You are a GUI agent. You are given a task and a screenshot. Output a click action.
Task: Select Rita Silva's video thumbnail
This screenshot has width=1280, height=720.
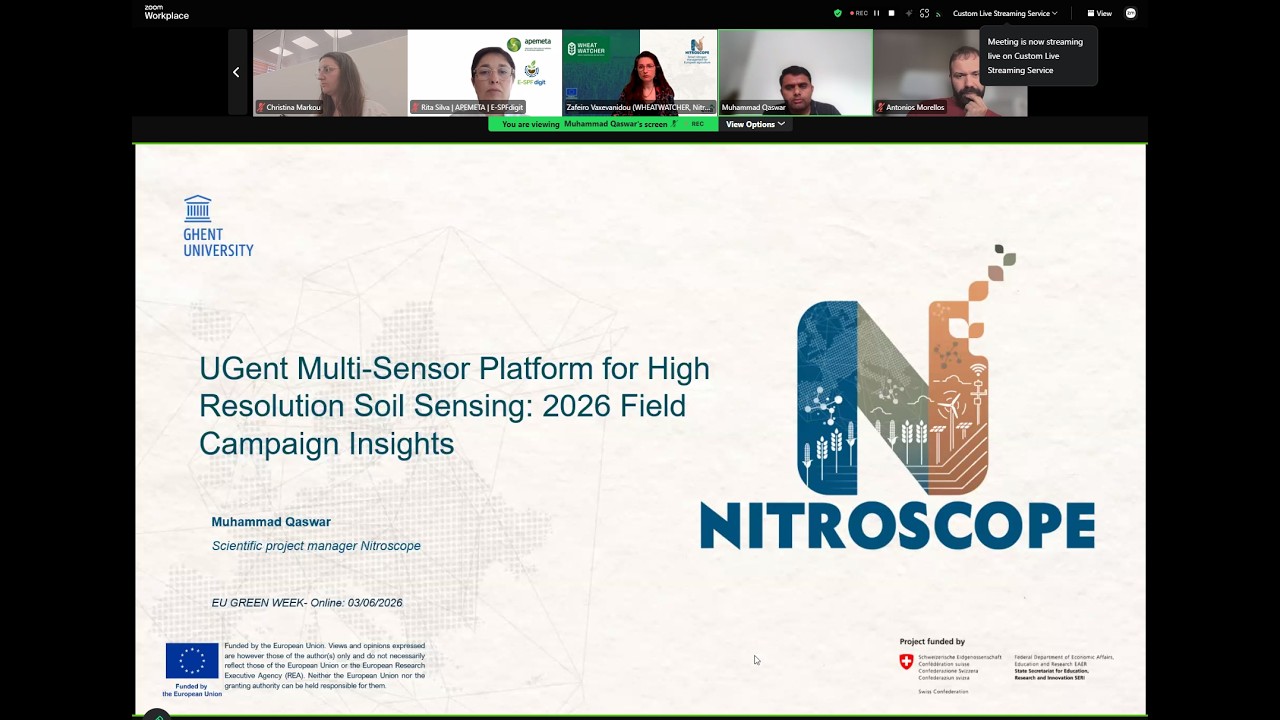(485, 72)
